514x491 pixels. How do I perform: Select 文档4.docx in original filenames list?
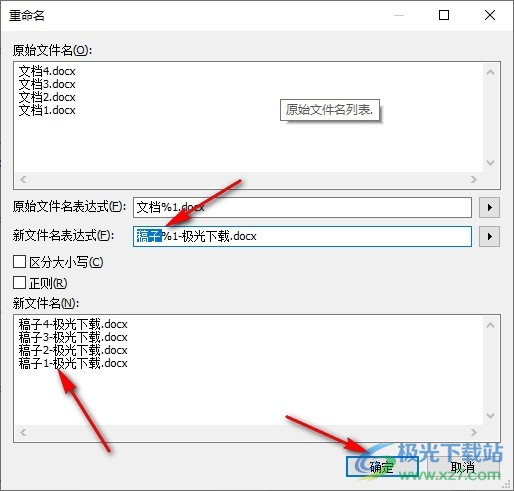[x=47, y=71]
